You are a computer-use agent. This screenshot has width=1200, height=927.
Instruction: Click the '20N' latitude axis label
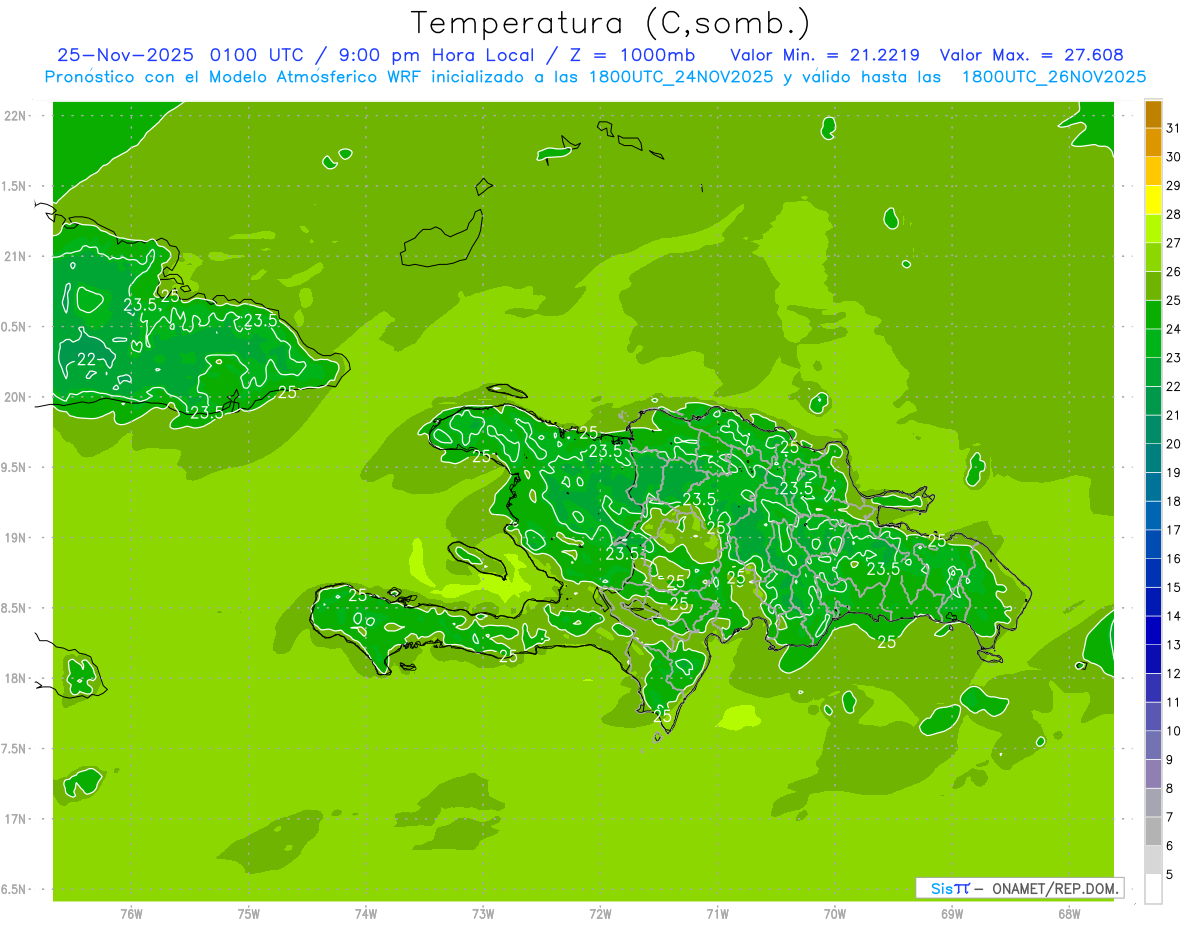click(16, 397)
